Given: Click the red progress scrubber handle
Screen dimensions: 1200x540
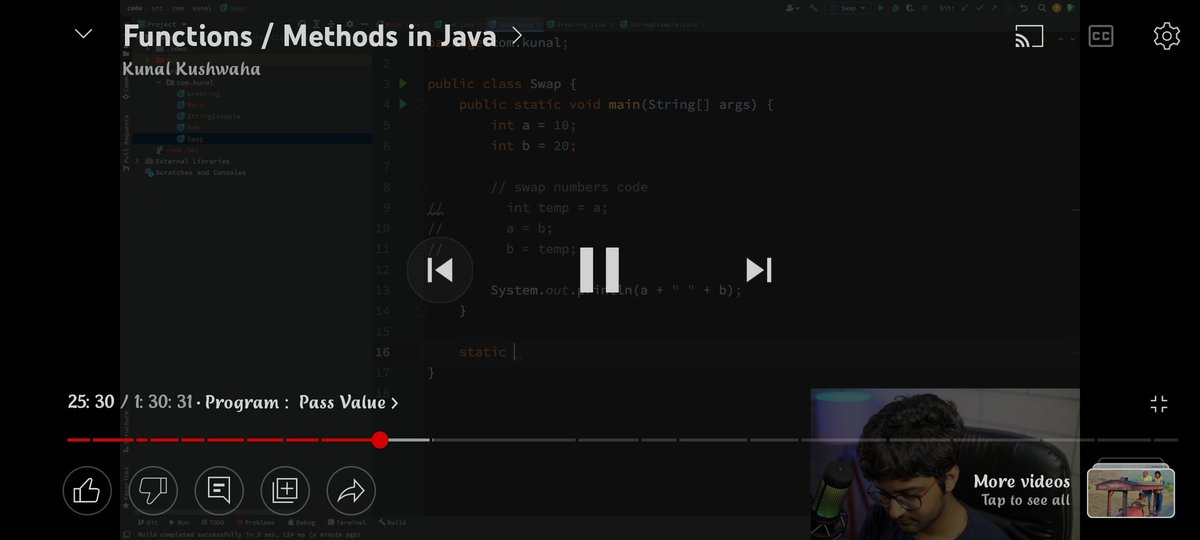Looking at the screenshot, I should click(x=380, y=440).
